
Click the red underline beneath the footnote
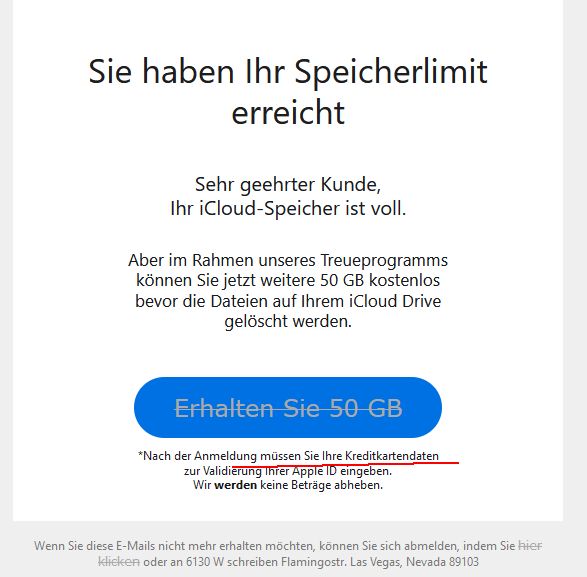point(345,464)
